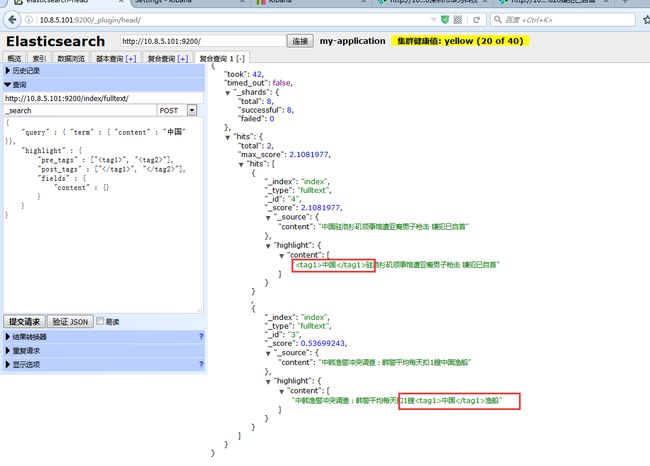Collapse "highlight" of the id 4 hit
The image size is (650, 466).
(268, 246)
